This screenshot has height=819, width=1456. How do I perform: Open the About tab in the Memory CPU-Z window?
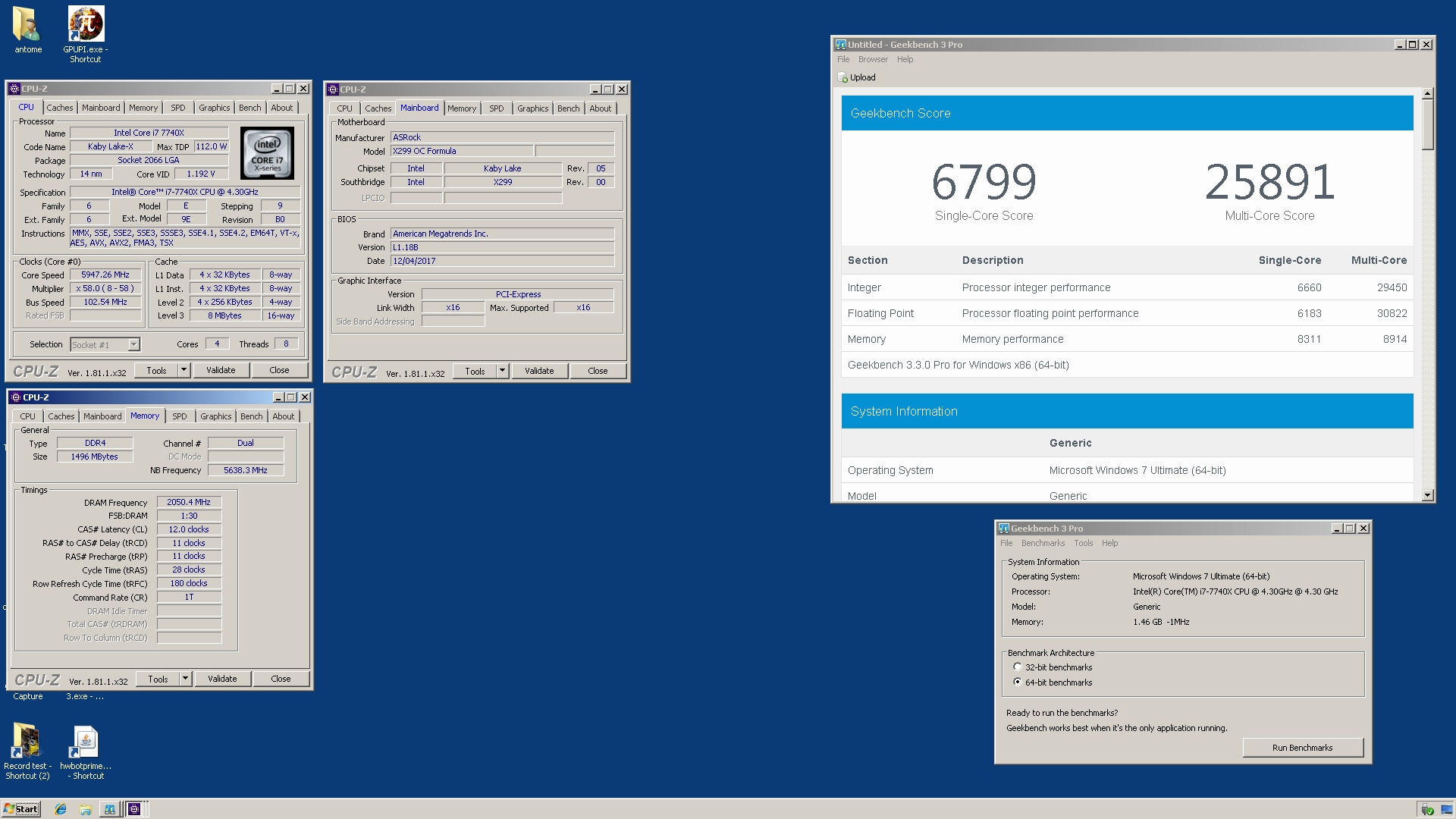(284, 416)
